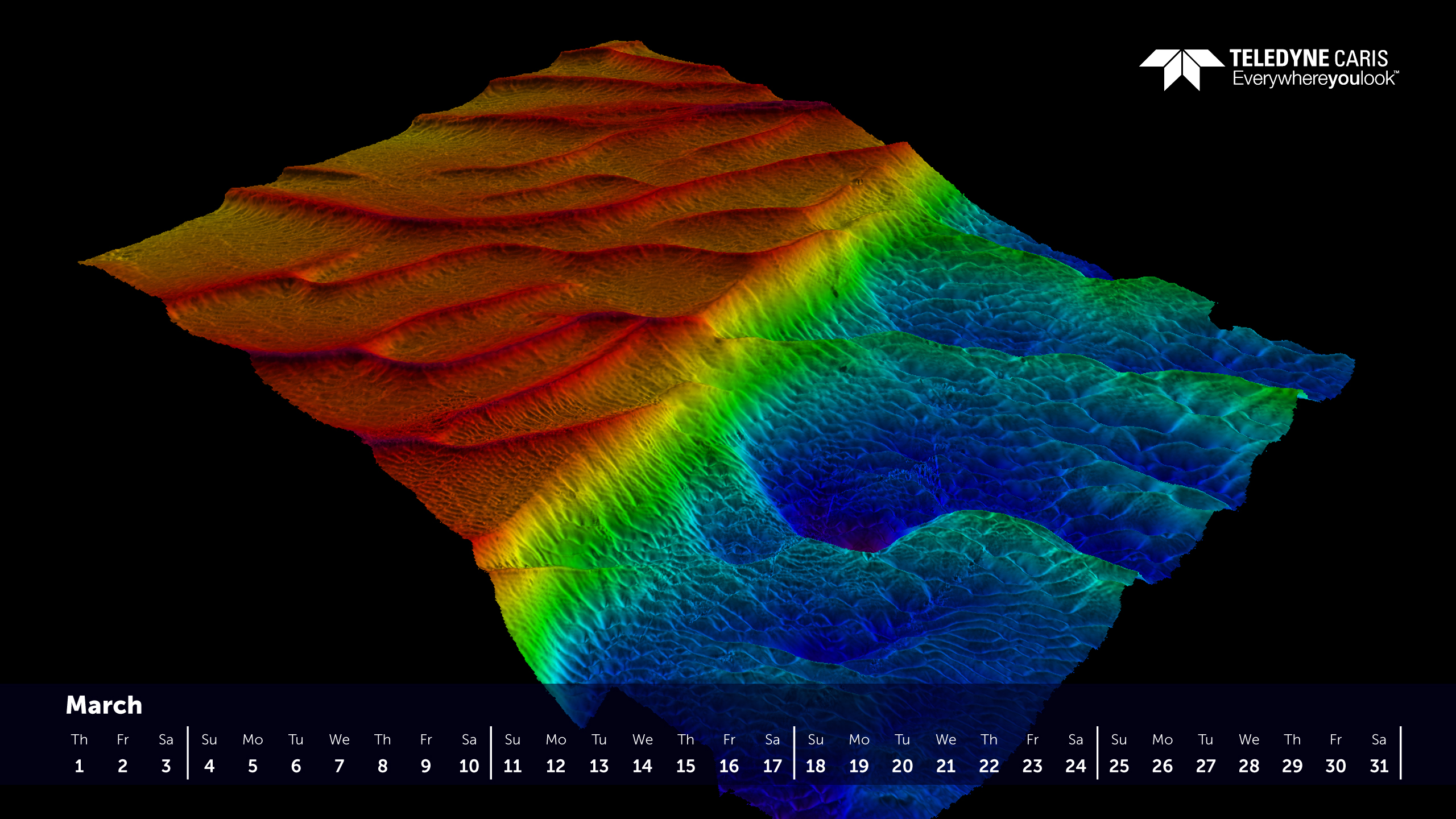Select calendar date 16 under Fr

coord(729,766)
